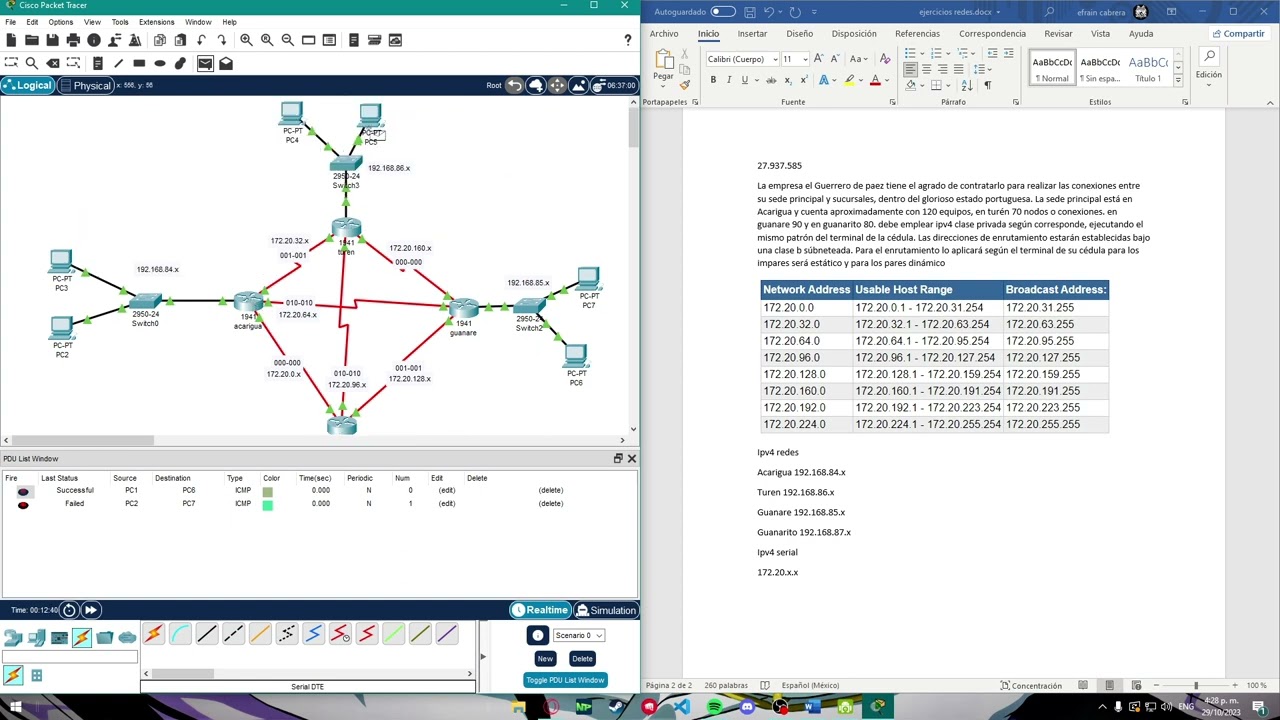The width and height of the screenshot is (1280, 720).
Task: Click the Back navigation arrow beside Root
Action: (514, 85)
